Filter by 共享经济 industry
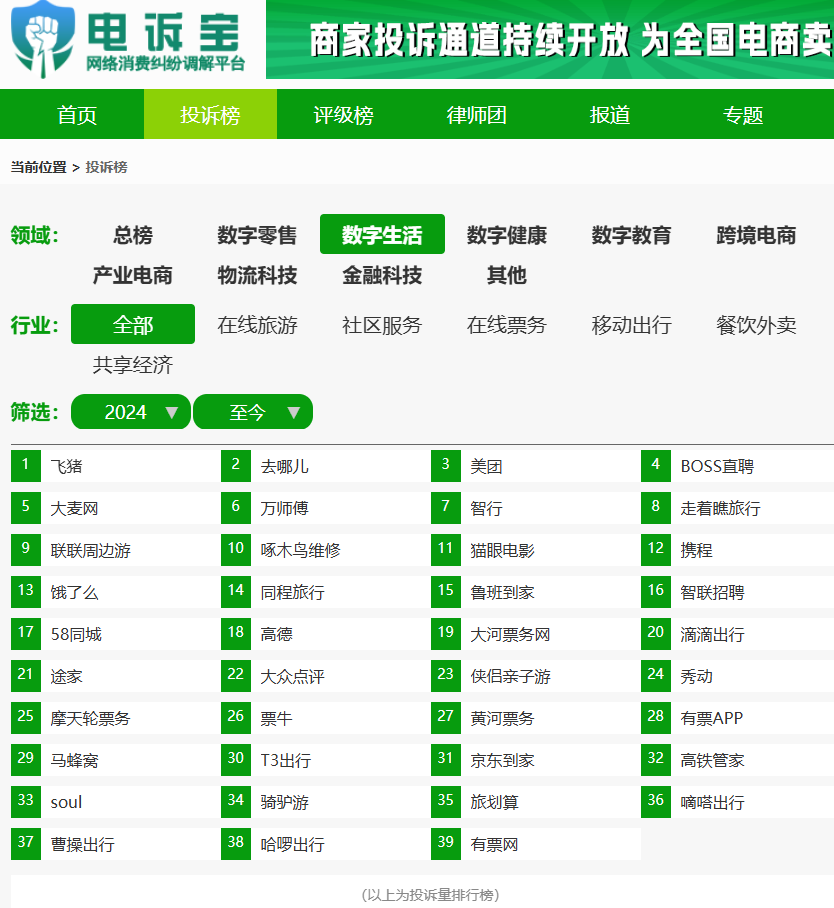The width and height of the screenshot is (834, 908). (133, 365)
